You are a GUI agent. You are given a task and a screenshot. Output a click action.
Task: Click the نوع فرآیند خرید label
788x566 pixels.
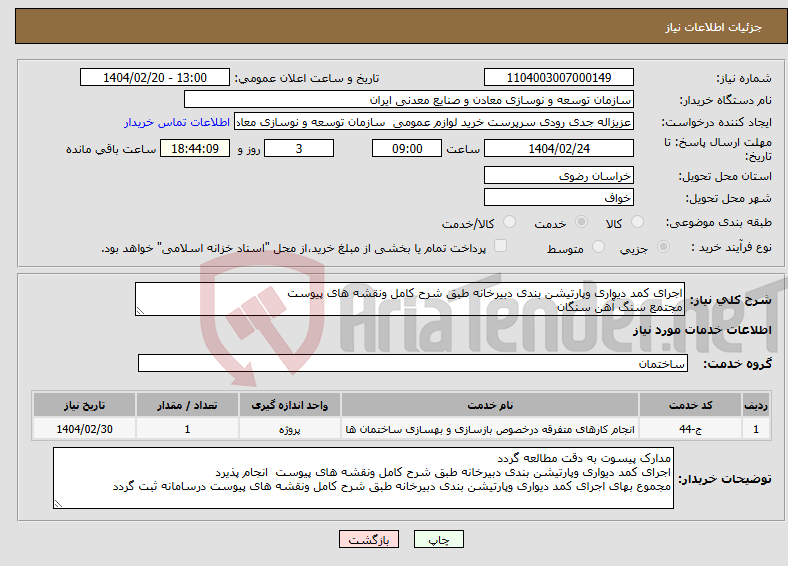(731, 247)
